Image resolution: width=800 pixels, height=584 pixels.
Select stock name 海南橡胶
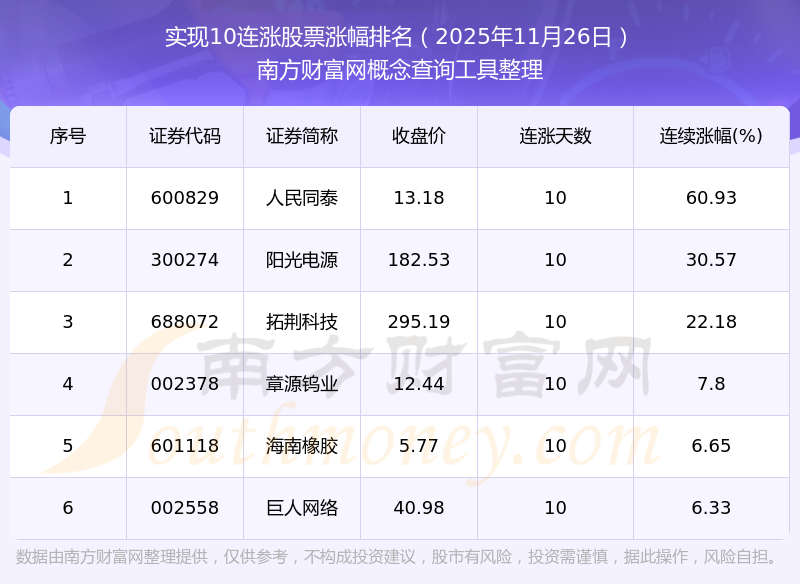click(x=302, y=446)
